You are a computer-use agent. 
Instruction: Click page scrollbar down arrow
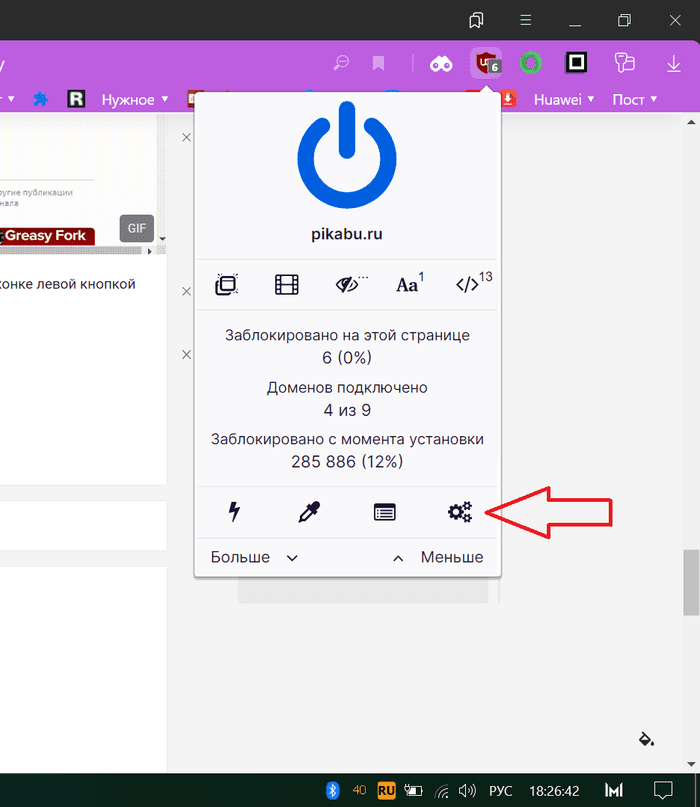pos(691,764)
